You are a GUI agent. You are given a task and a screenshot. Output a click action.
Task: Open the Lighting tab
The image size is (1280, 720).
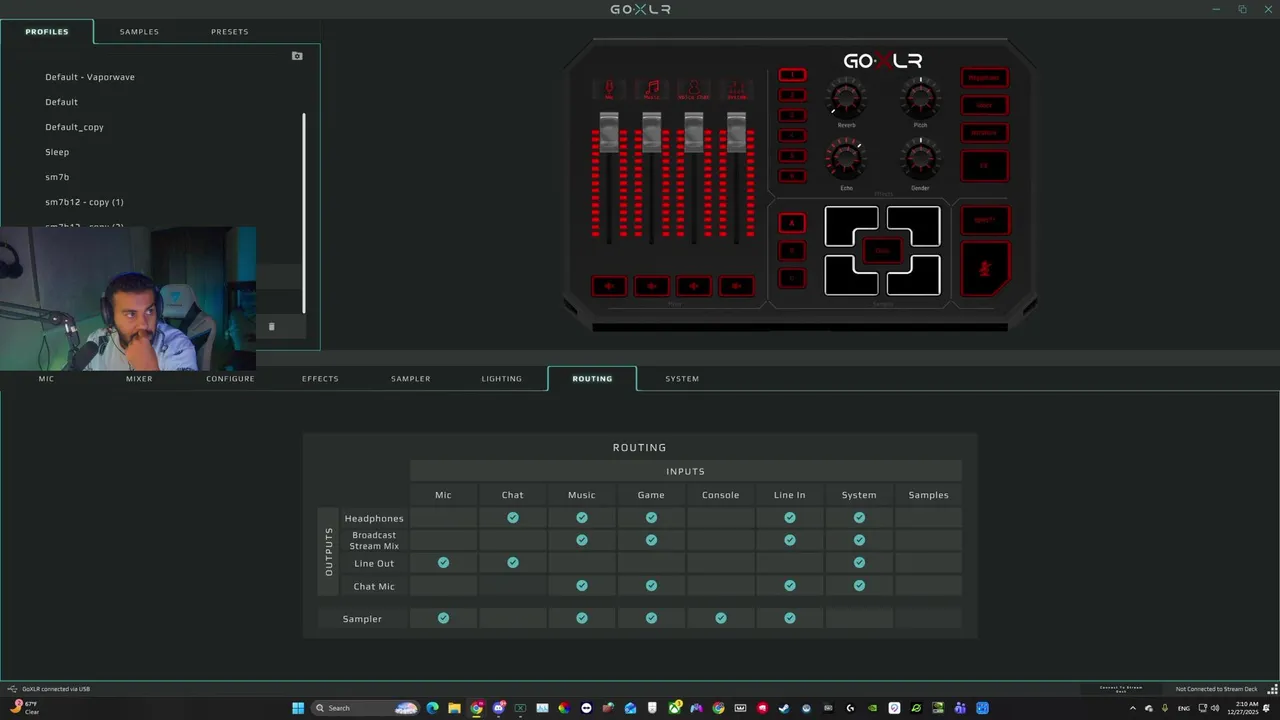(x=501, y=379)
